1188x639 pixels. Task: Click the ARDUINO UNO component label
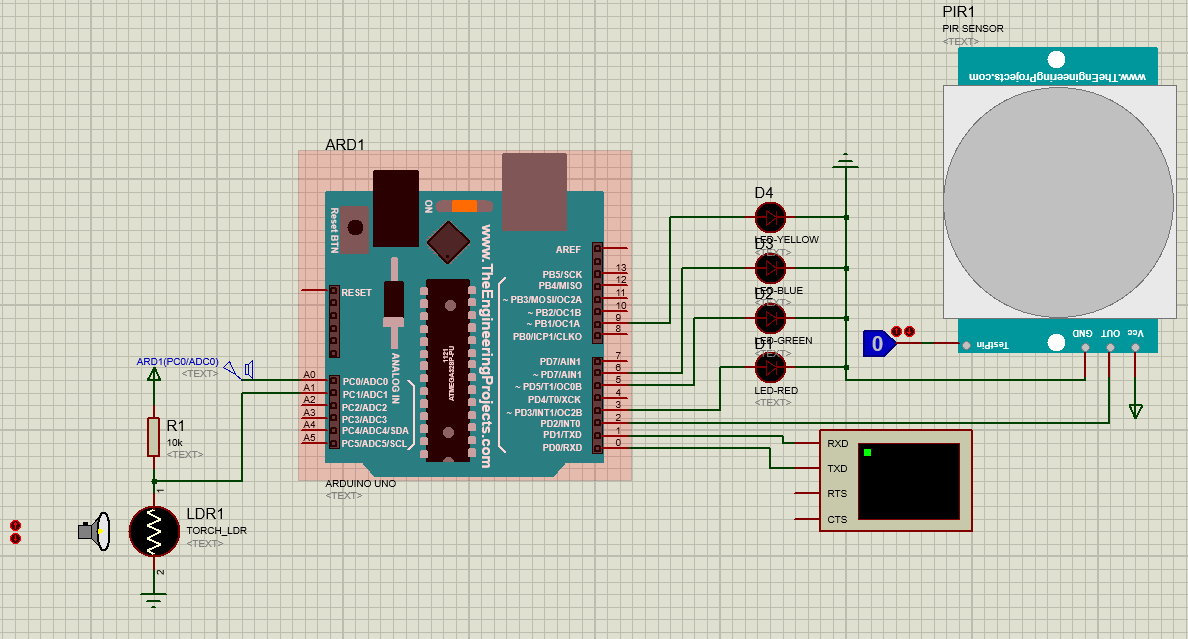pos(361,484)
